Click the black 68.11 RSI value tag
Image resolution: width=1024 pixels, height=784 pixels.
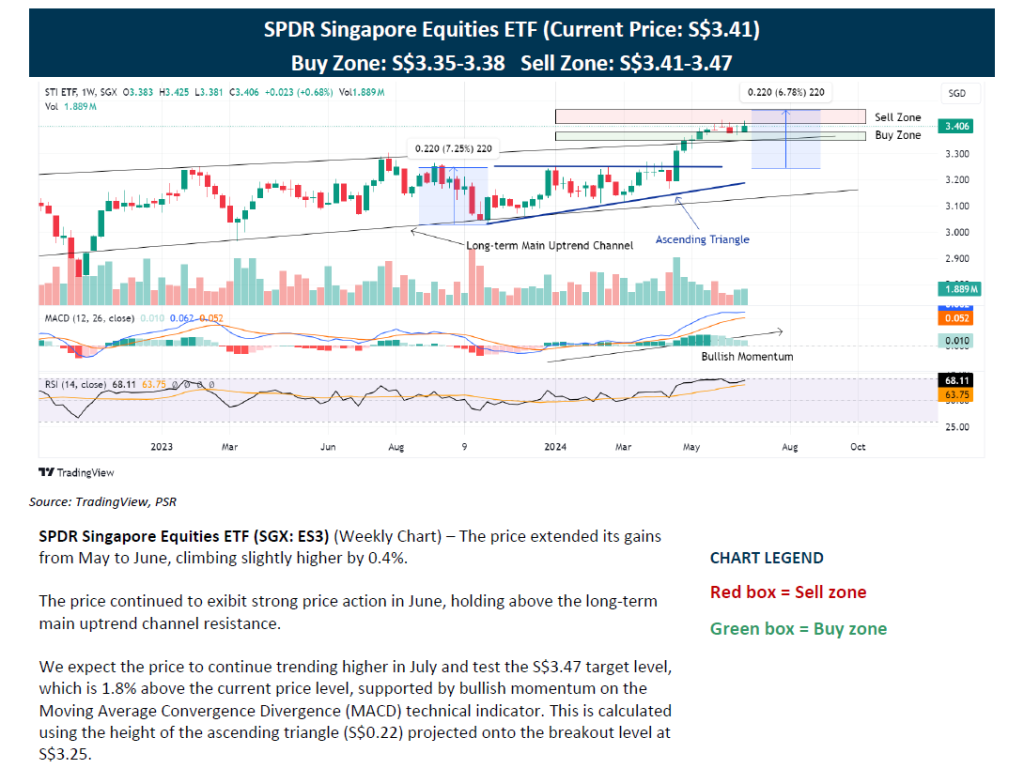pos(954,381)
